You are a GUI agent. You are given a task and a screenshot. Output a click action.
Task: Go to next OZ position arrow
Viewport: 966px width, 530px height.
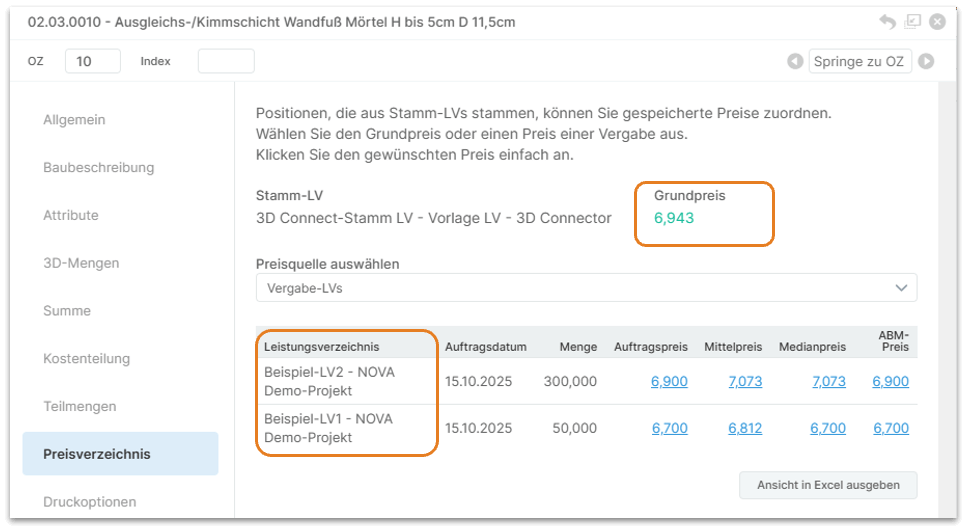point(926,61)
